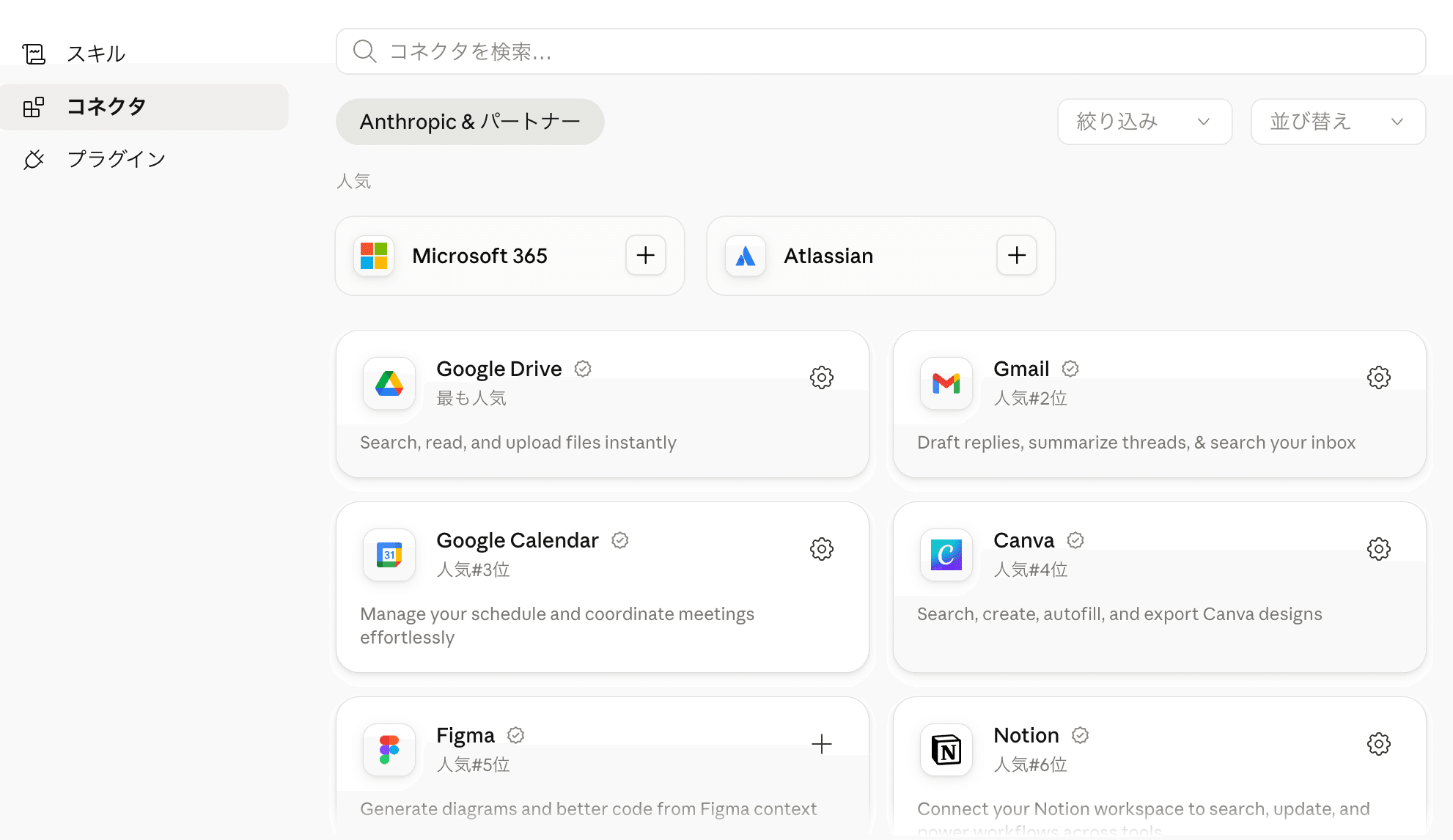Open Notion settings gear
Screen dimensions: 1453x840
pyautogui.click(x=1379, y=744)
